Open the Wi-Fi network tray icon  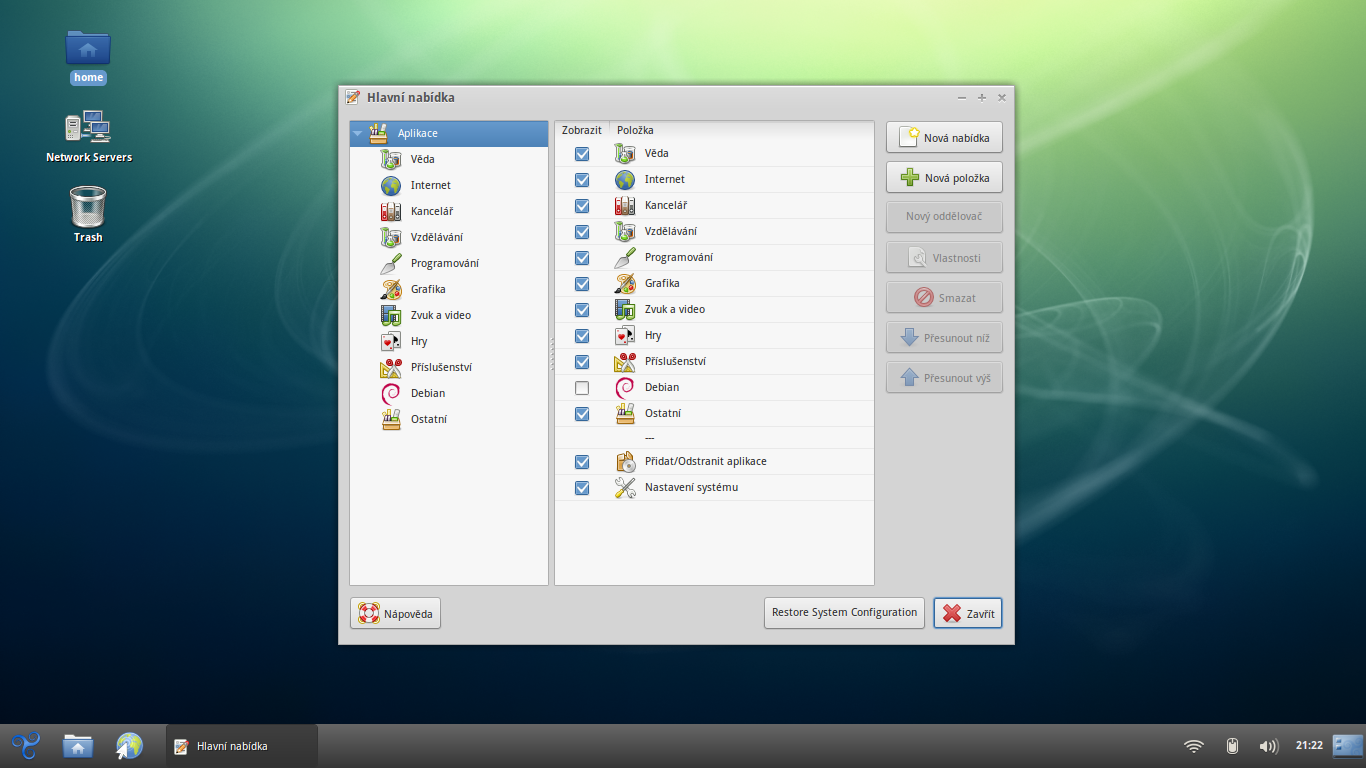pyautogui.click(x=1193, y=746)
